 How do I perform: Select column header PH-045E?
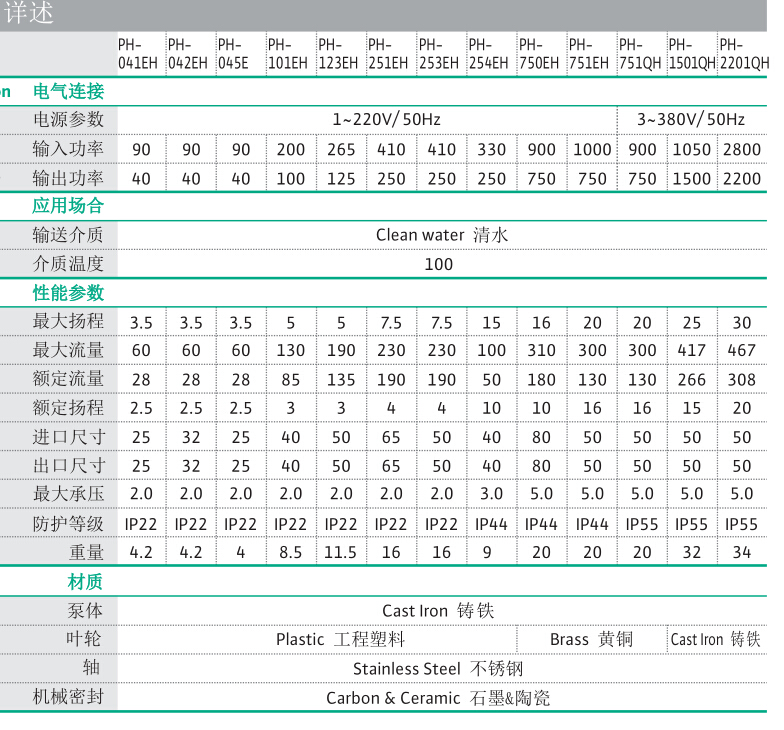point(233,54)
